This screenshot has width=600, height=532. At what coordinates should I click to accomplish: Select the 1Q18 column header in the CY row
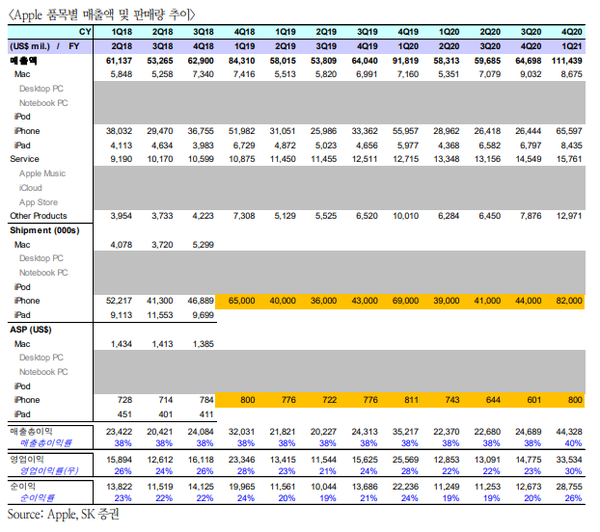(119, 33)
